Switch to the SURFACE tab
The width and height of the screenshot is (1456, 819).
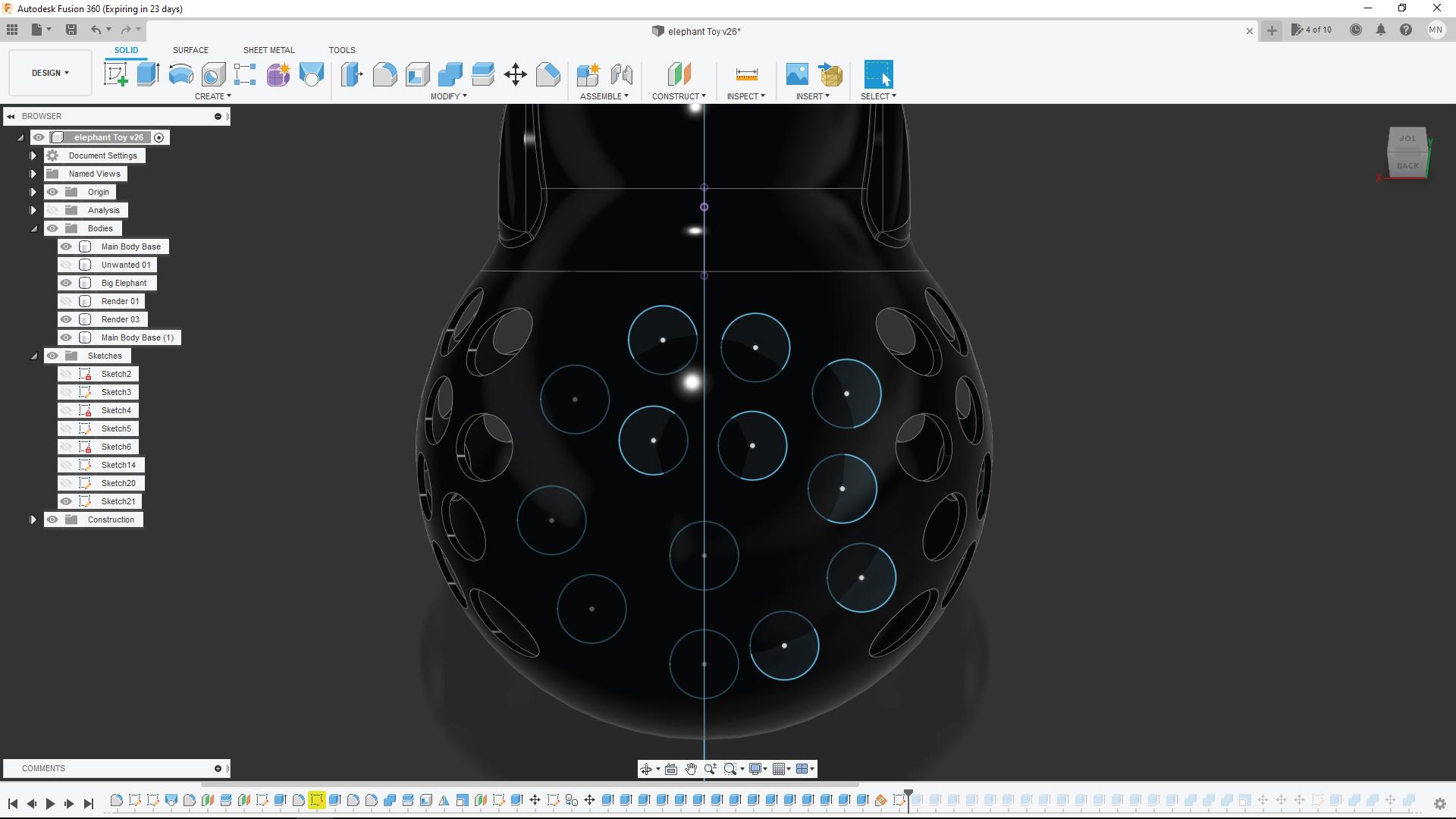click(x=190, y=50)
